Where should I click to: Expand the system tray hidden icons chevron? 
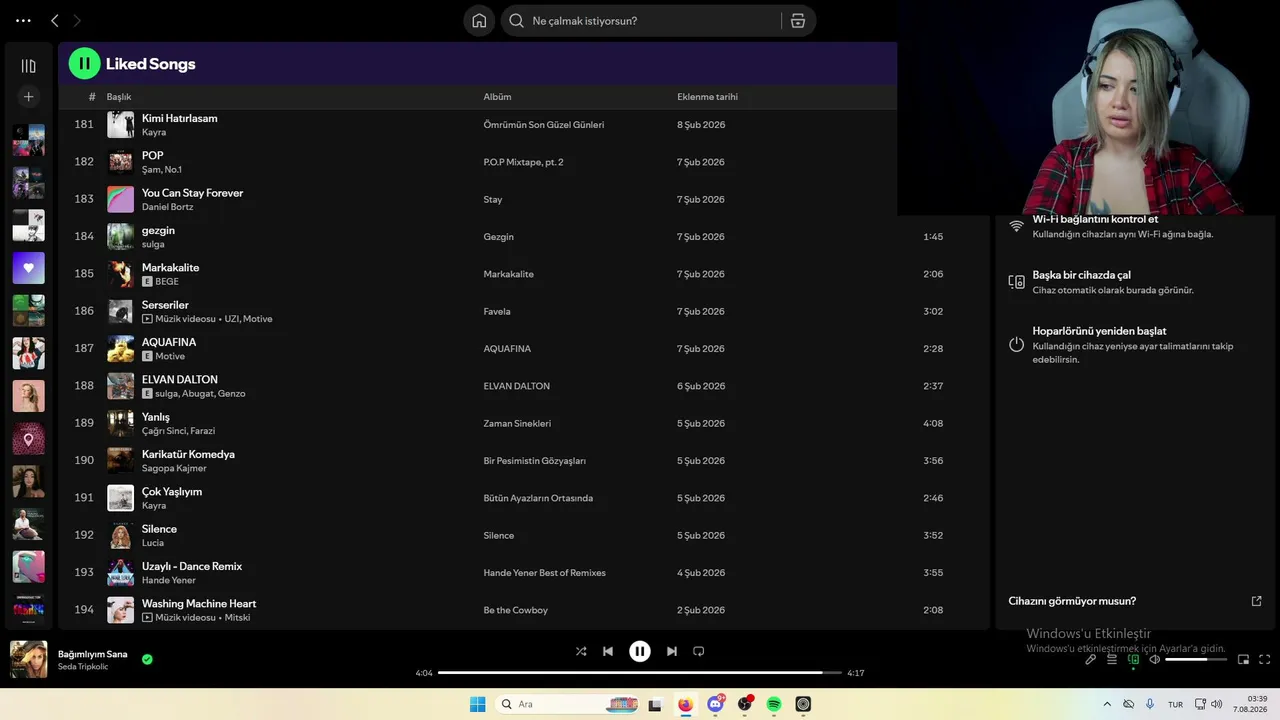(1107, 704)
